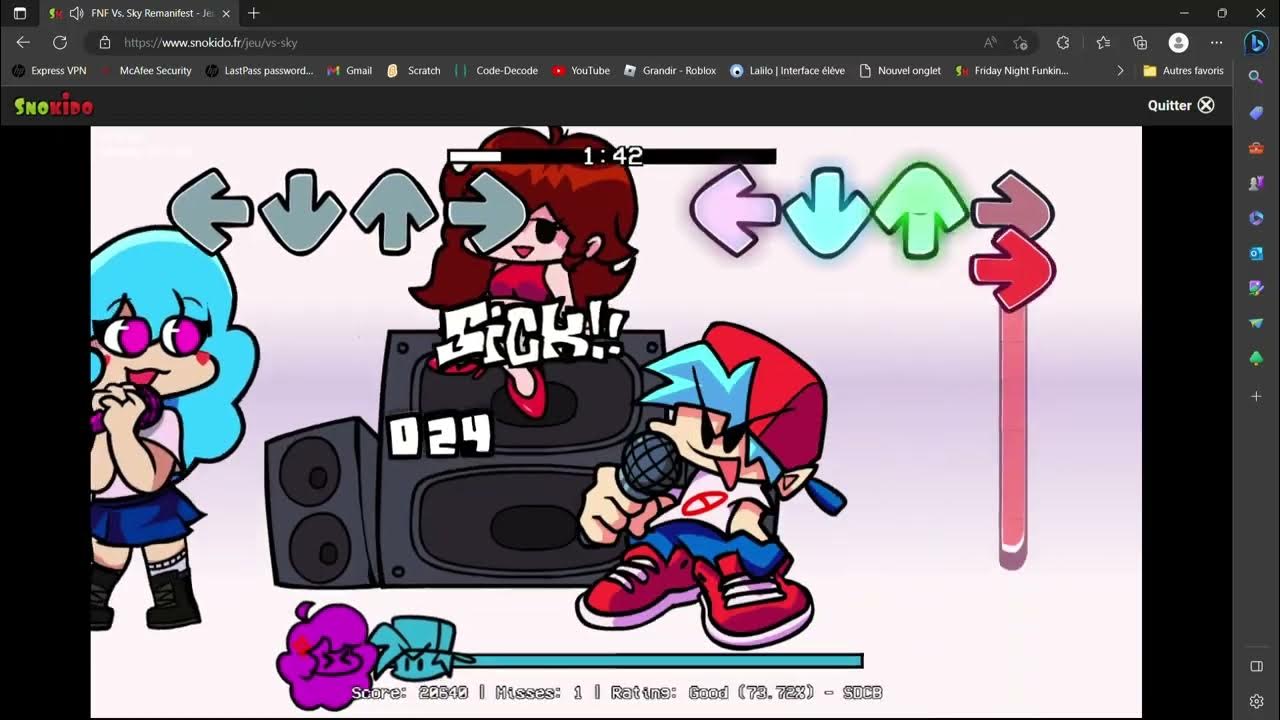Open sidebar settings gear icon
The height and width of the screenshot is (720, 1280).
tap(1256, 701)
